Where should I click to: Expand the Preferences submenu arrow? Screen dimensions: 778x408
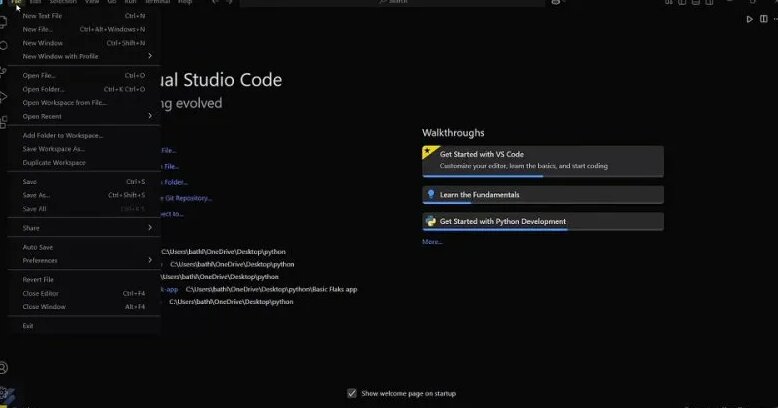[x=150, y=260]
